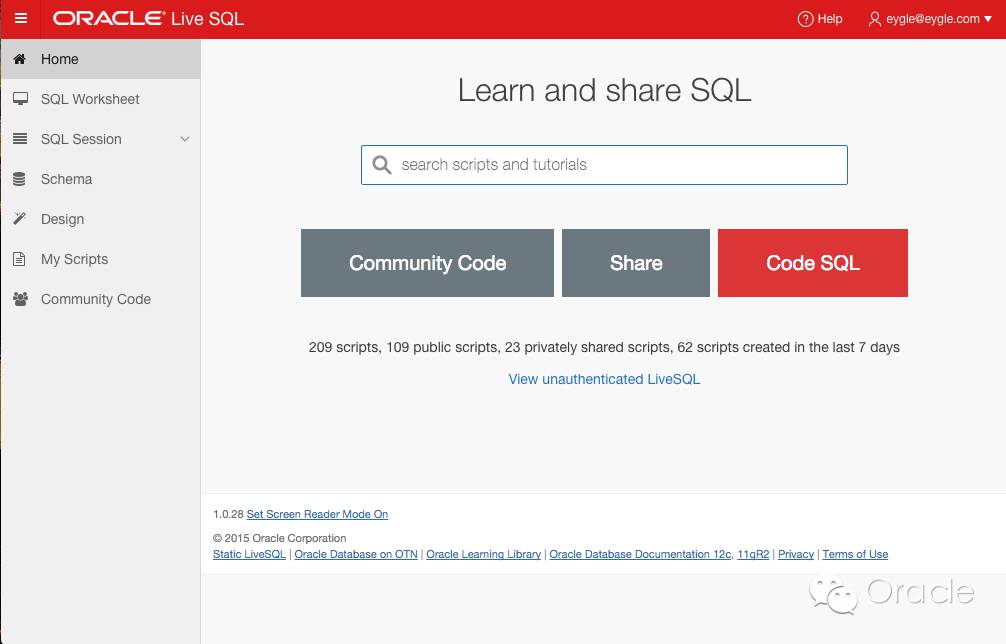Viewport: 1006px width, 644px height.
Task: Collapse the SQL Session chevron
Action: (x=184, y=139)
